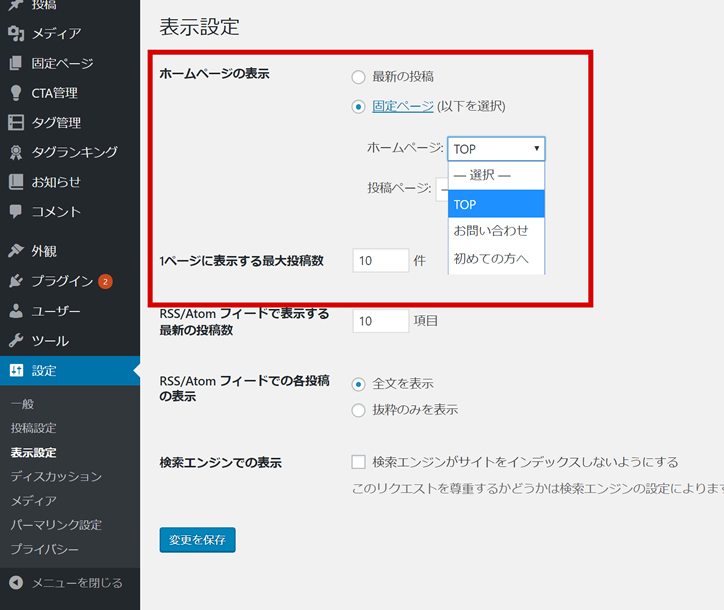Select the 最新の投稿 radio button

tap(358, 77)
